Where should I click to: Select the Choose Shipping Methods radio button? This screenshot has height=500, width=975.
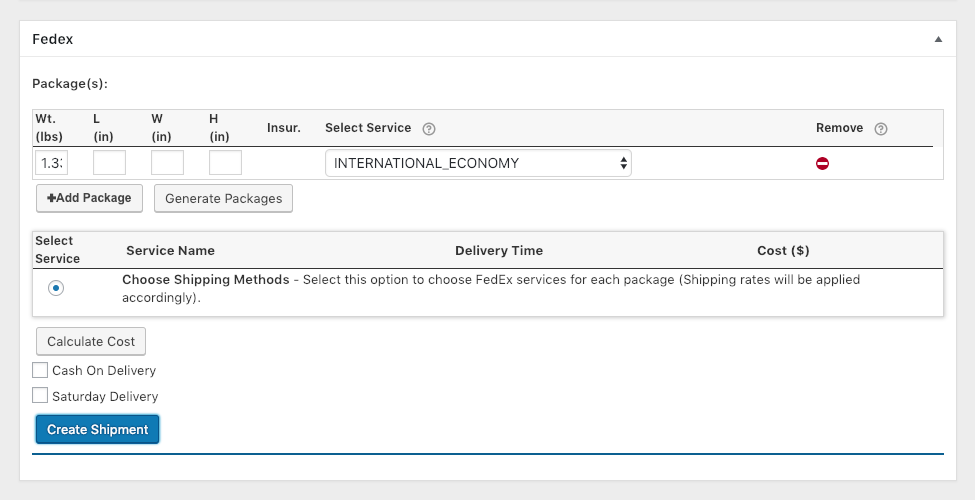coord(56,288)
